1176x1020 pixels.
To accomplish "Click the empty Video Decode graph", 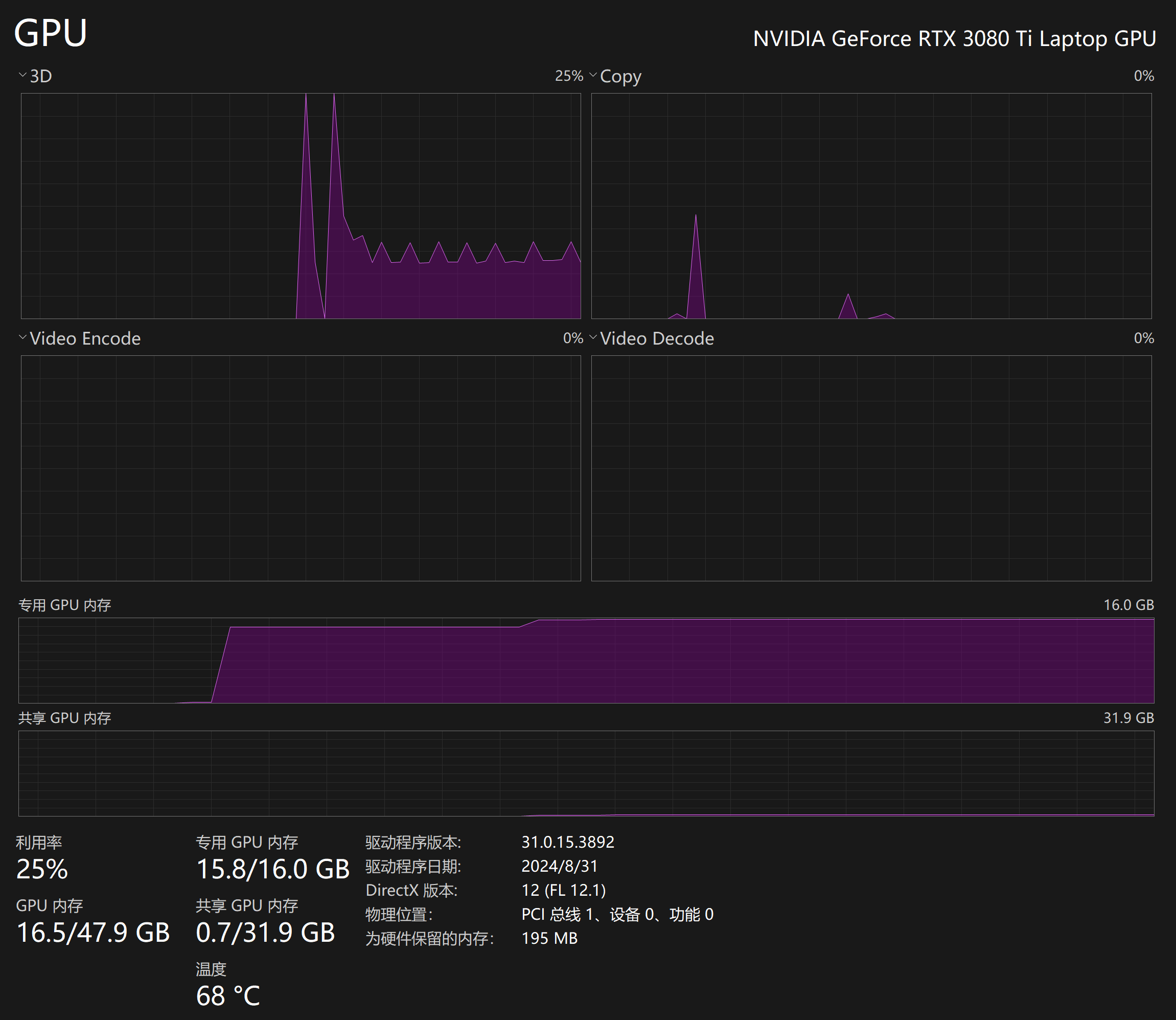I will [x=871, y=468].
